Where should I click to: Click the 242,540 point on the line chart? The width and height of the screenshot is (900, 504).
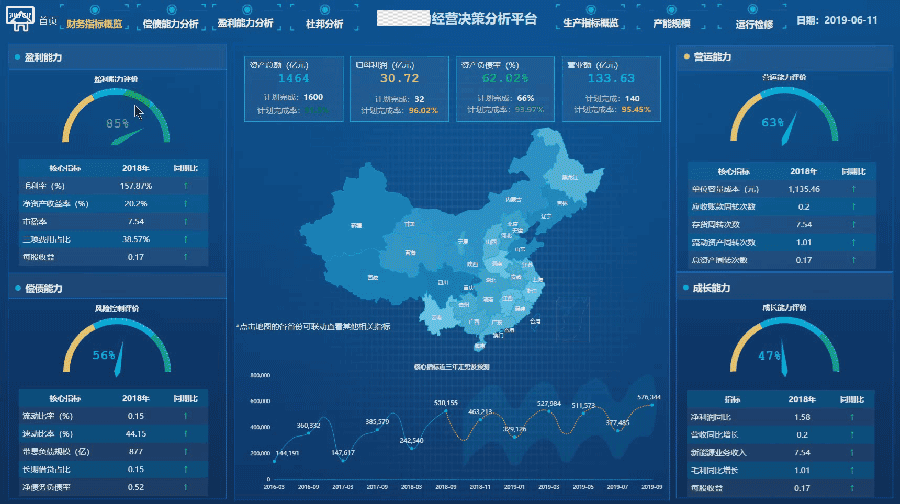tap(412, 448)
